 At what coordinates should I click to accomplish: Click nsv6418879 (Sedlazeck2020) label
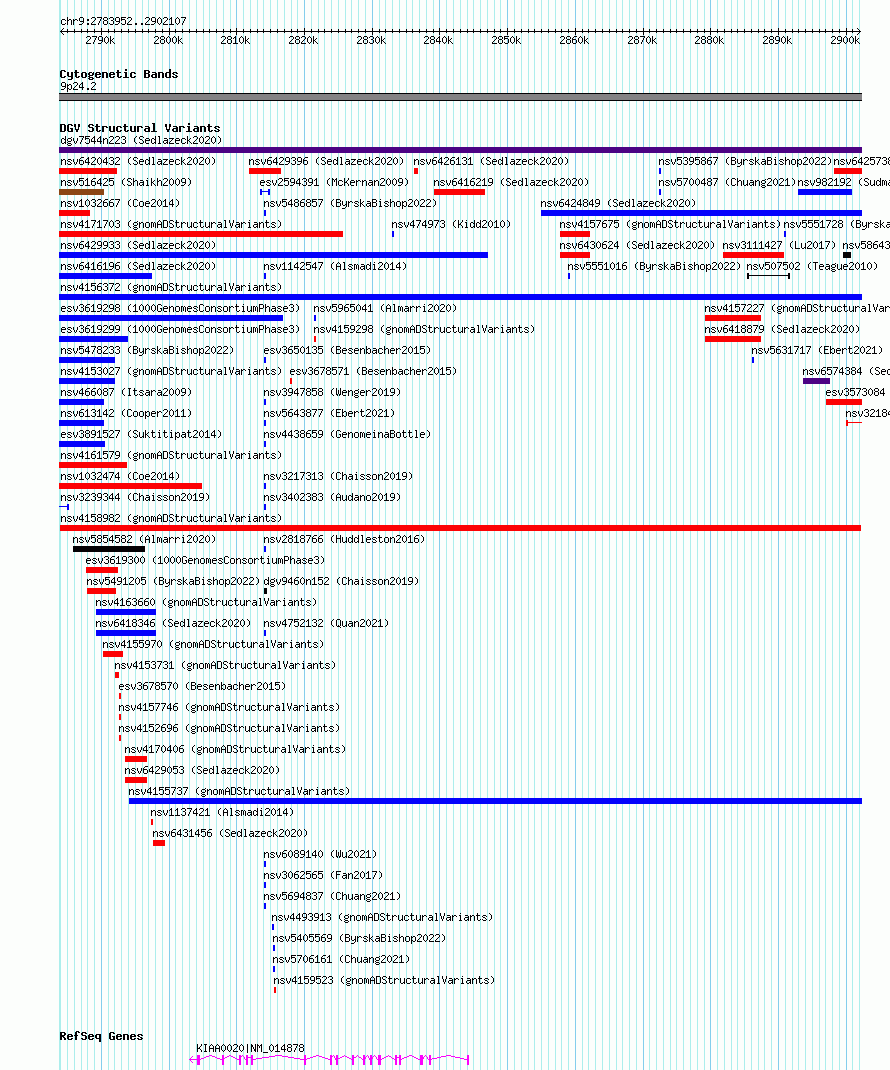coord(782,330)
